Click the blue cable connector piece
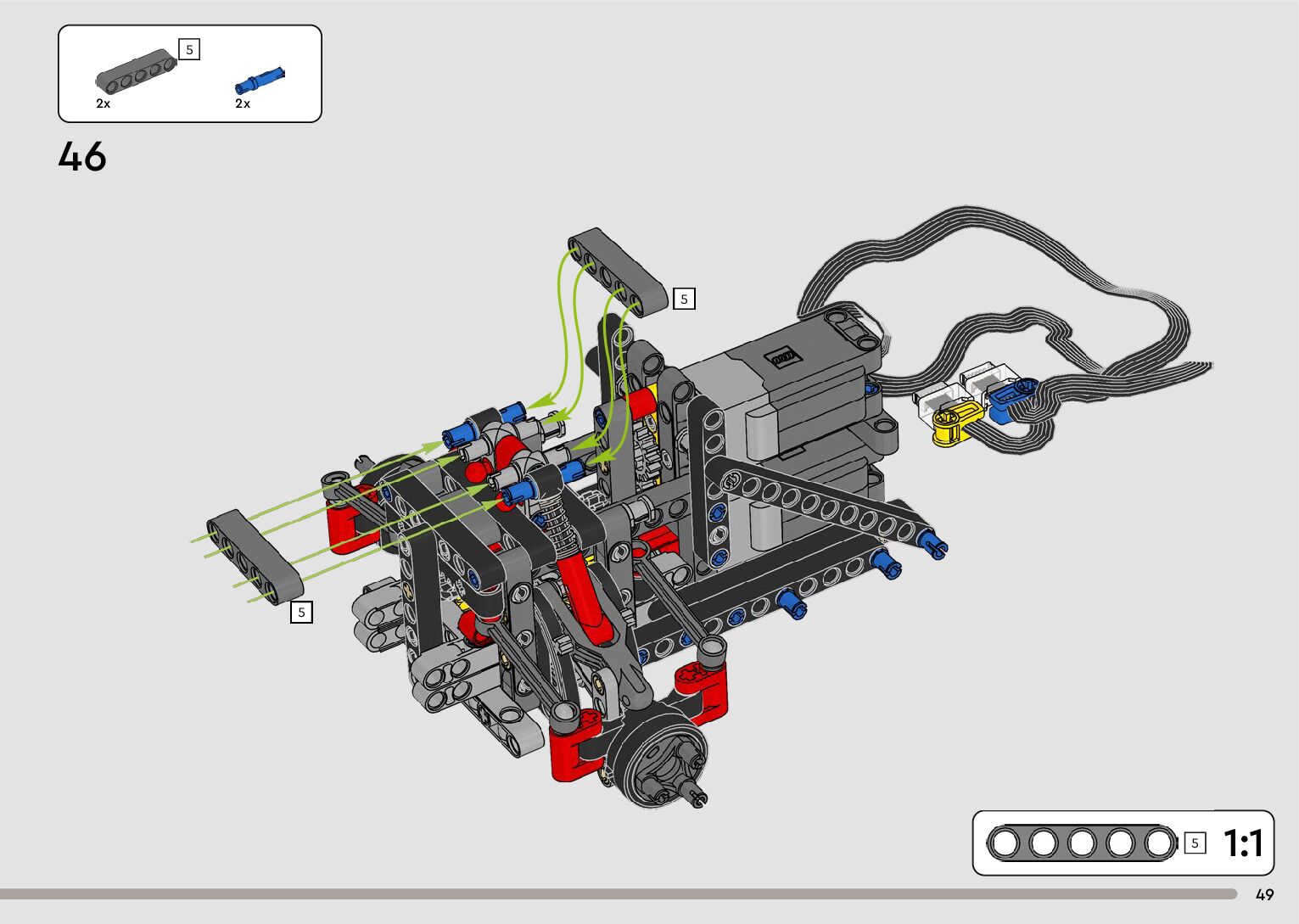Viewport: 1299px width, 924px height. click(x=1011, y=399)
